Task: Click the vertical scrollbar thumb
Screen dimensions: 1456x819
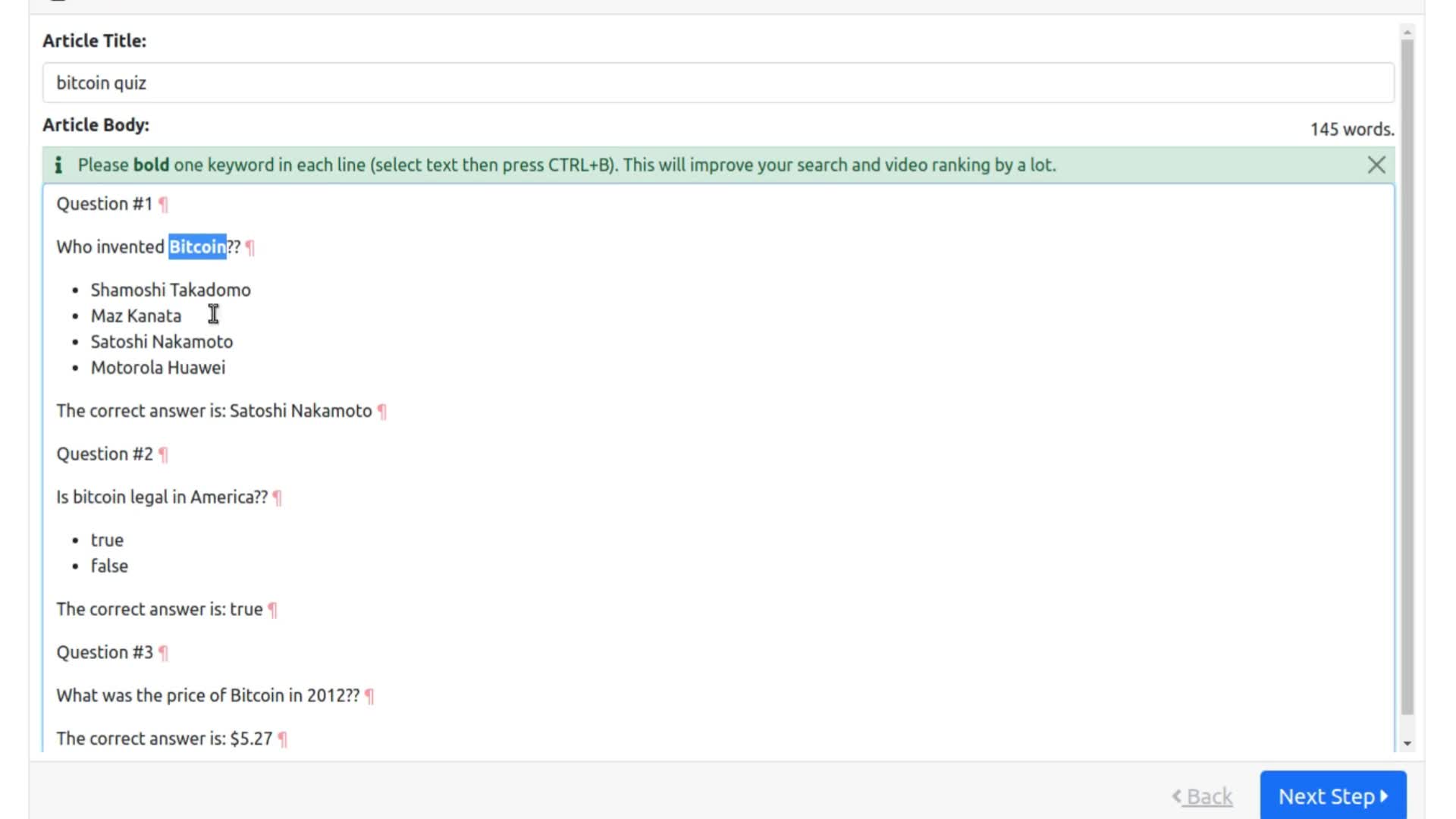Action: coord(1407,377)
